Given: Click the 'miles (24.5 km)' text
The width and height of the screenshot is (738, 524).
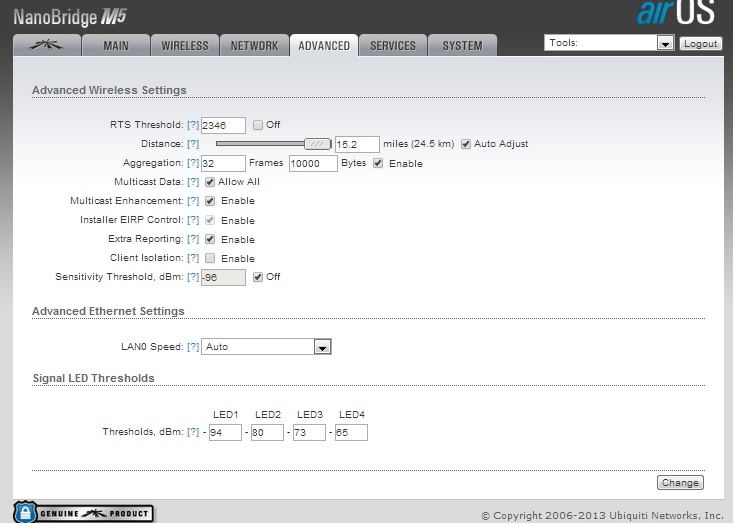Looking at the screenshot, I should [x=418, y=144].
